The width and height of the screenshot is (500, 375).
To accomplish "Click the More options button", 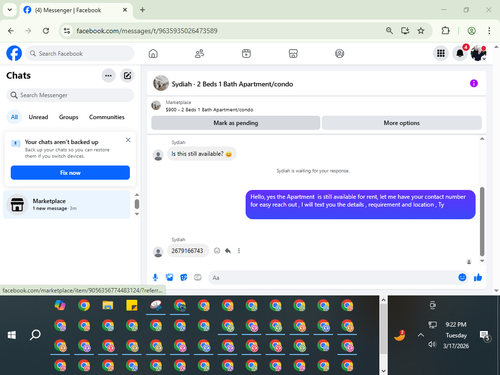I will [x=402, y=123].
